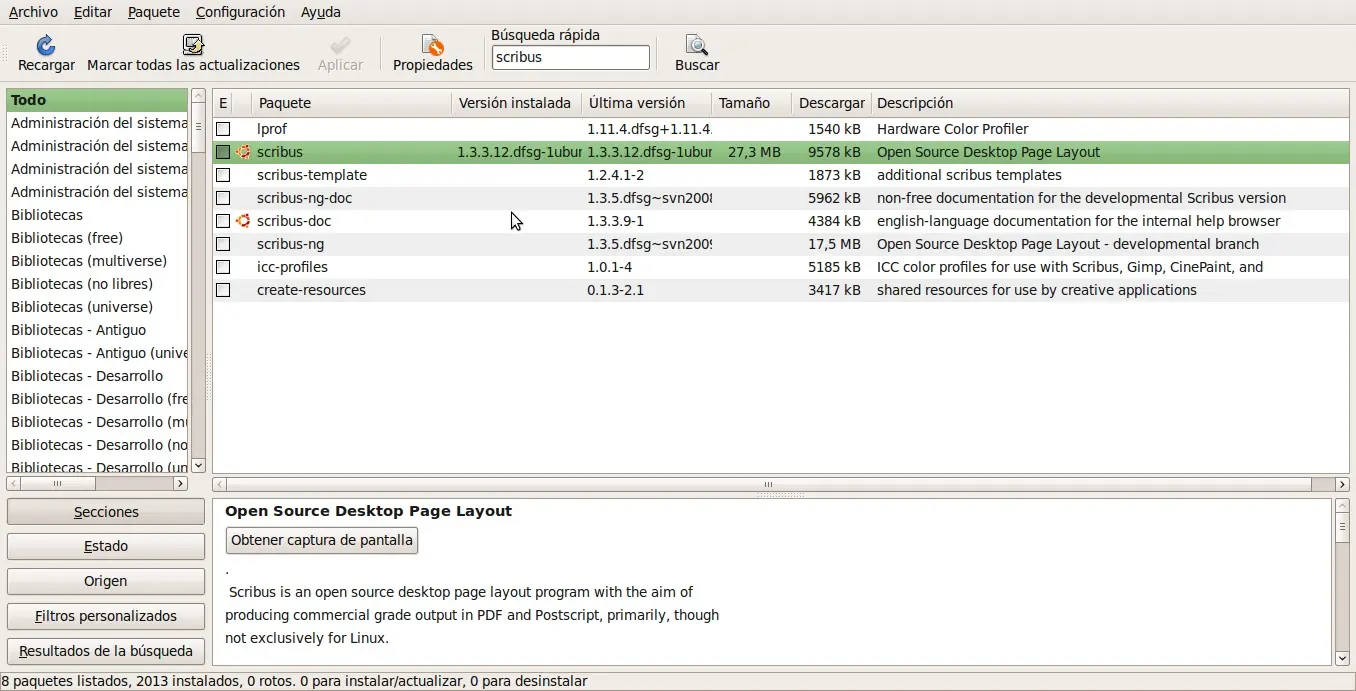This screenshot has height=691, width=1356.
Task: Click category list scroll down arrow
Action: pos(198,465)
